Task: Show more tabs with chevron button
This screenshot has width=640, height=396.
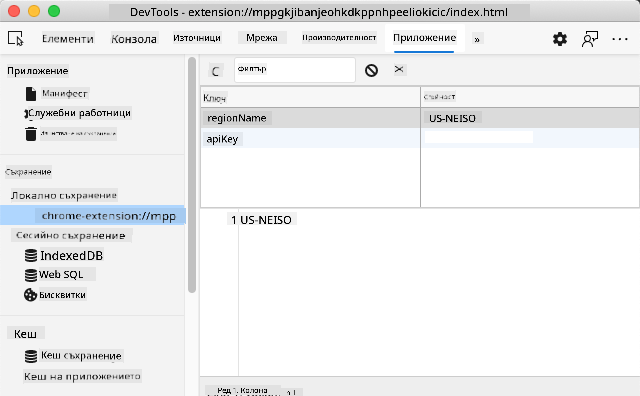Action: [477, 39]
